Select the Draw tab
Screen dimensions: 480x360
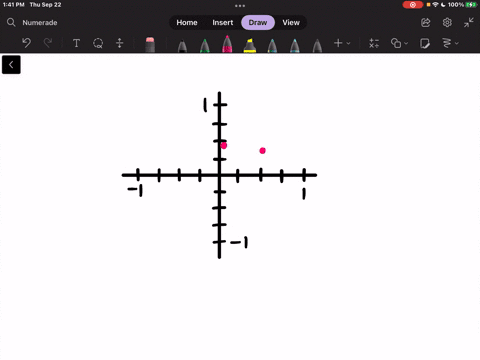(258, 23)
